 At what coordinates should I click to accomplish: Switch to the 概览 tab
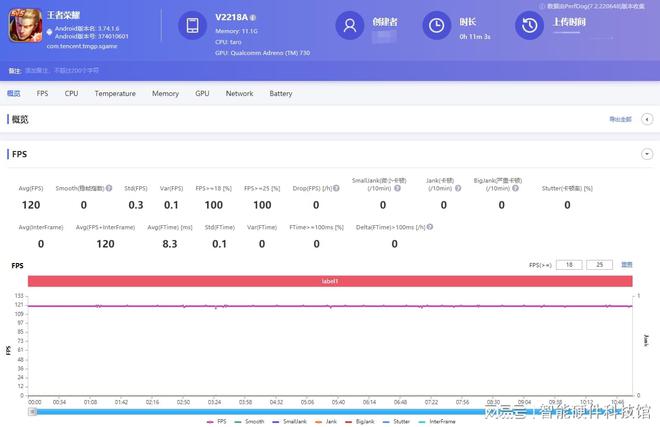[x=13, y=93]
